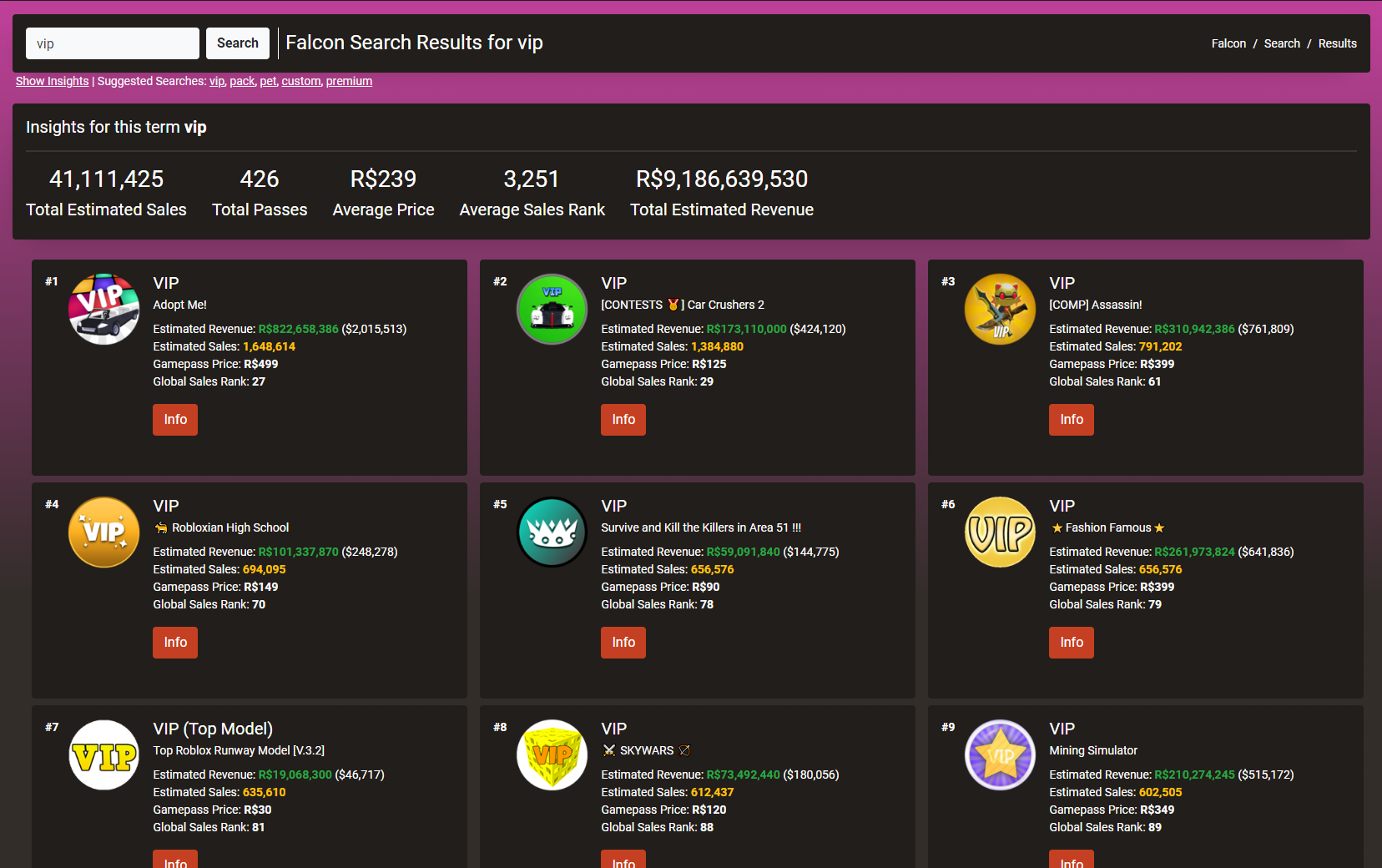Open Info for Area 51 VIP

pos(623,643)
